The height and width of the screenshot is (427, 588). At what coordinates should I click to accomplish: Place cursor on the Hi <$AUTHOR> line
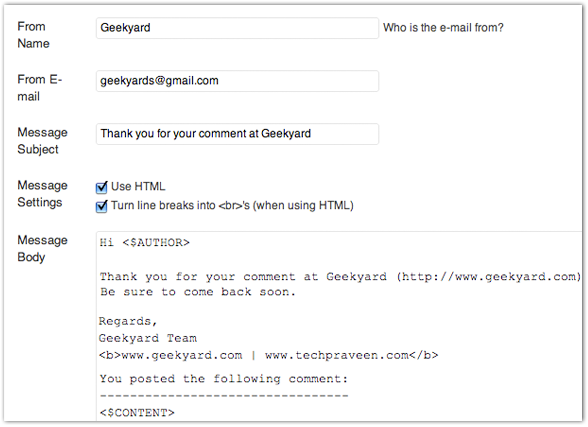point(145,243)
